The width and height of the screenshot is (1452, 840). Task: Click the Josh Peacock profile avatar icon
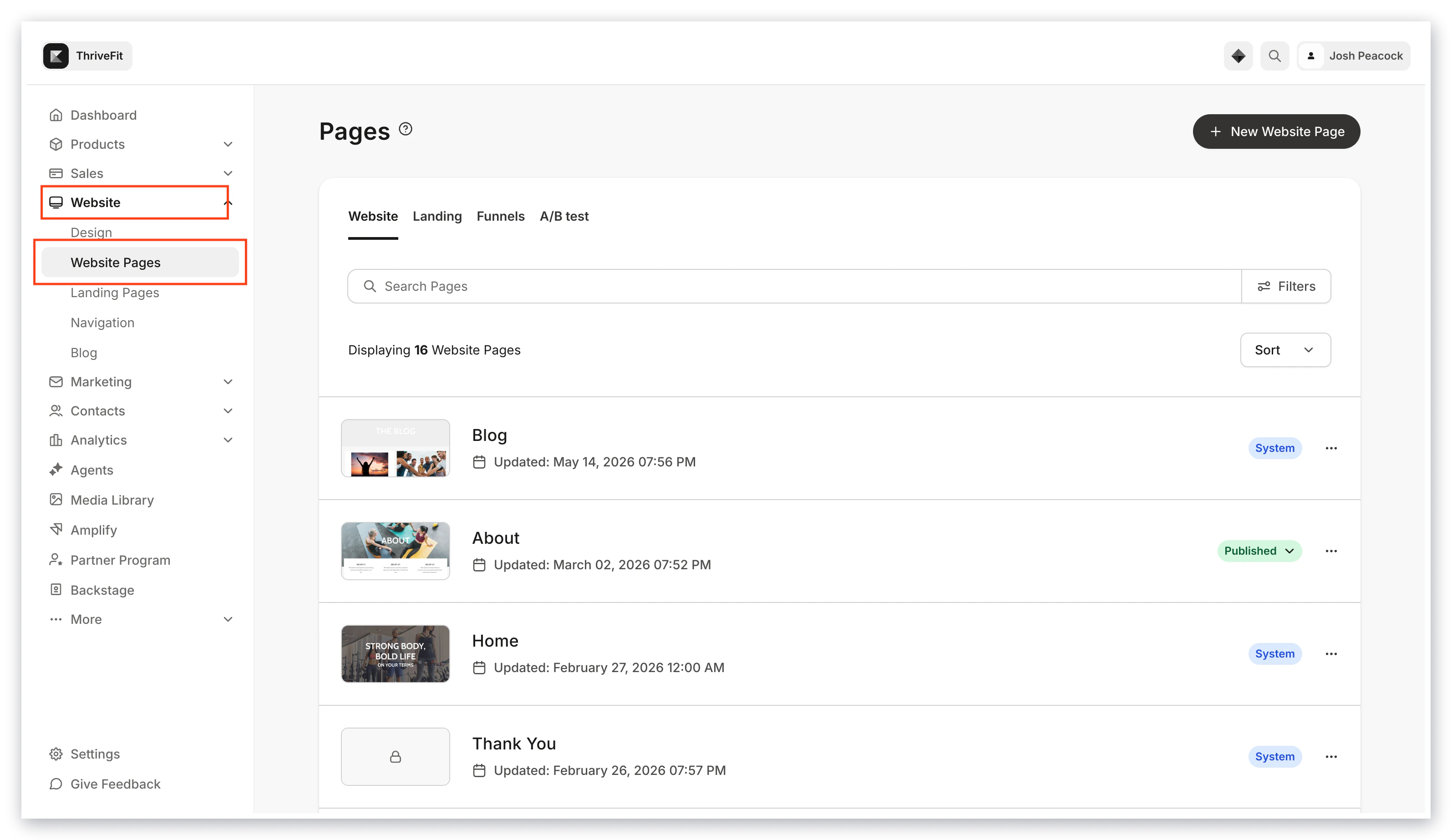[x=1311, y=56]
